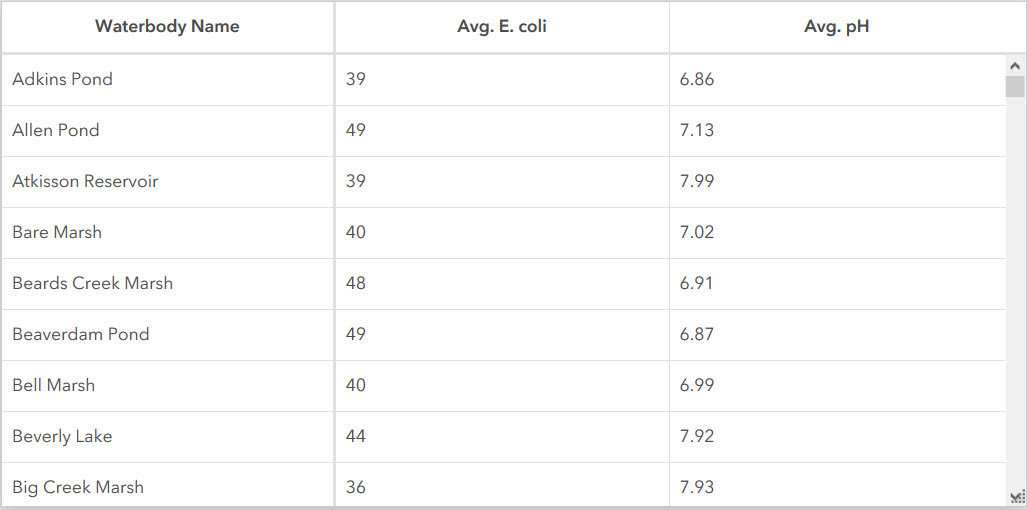The height and width of the screenshot is (510, 1027).
Task: Select the Bare Marsh entry
Action: tap(57, 232)
